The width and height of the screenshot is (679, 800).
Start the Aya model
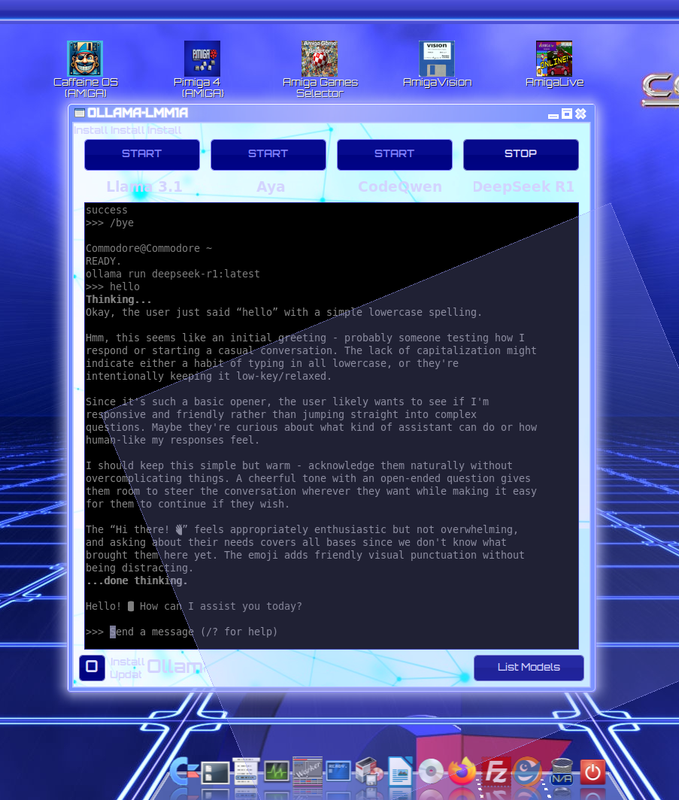point(268,154)
